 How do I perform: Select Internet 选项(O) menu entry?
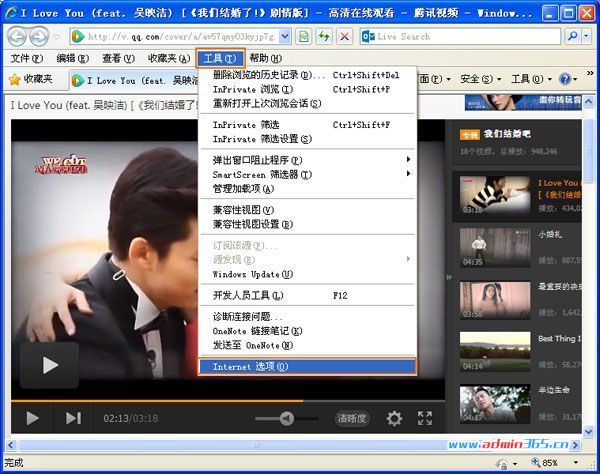point(307,366)
